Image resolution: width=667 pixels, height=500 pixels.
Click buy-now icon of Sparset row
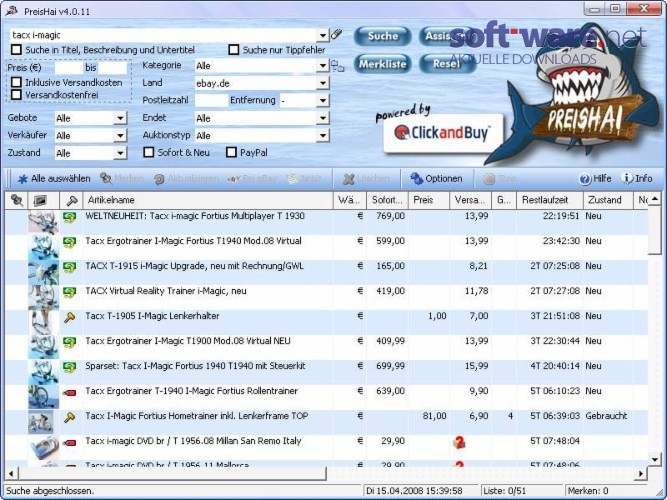pyautogui.click(x=69, y=367)
